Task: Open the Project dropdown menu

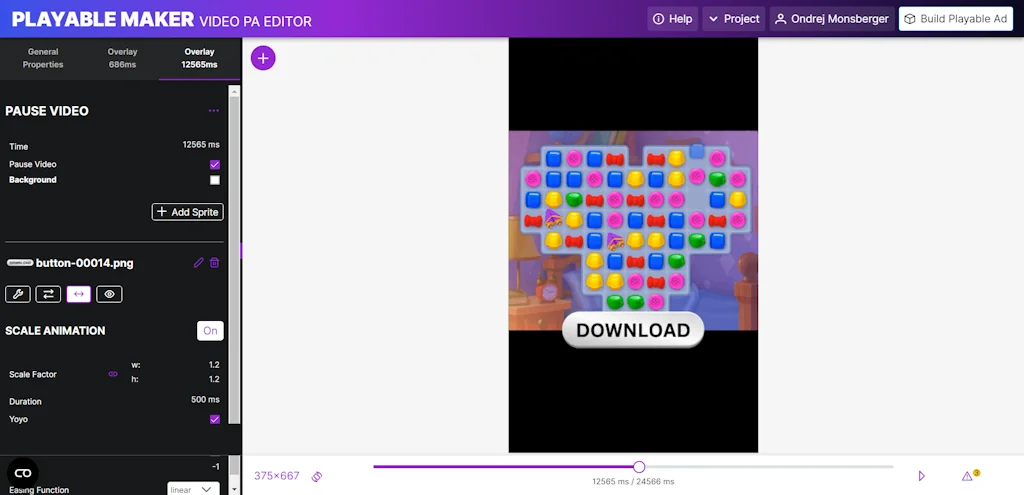Action: click(x=733, y=19)
